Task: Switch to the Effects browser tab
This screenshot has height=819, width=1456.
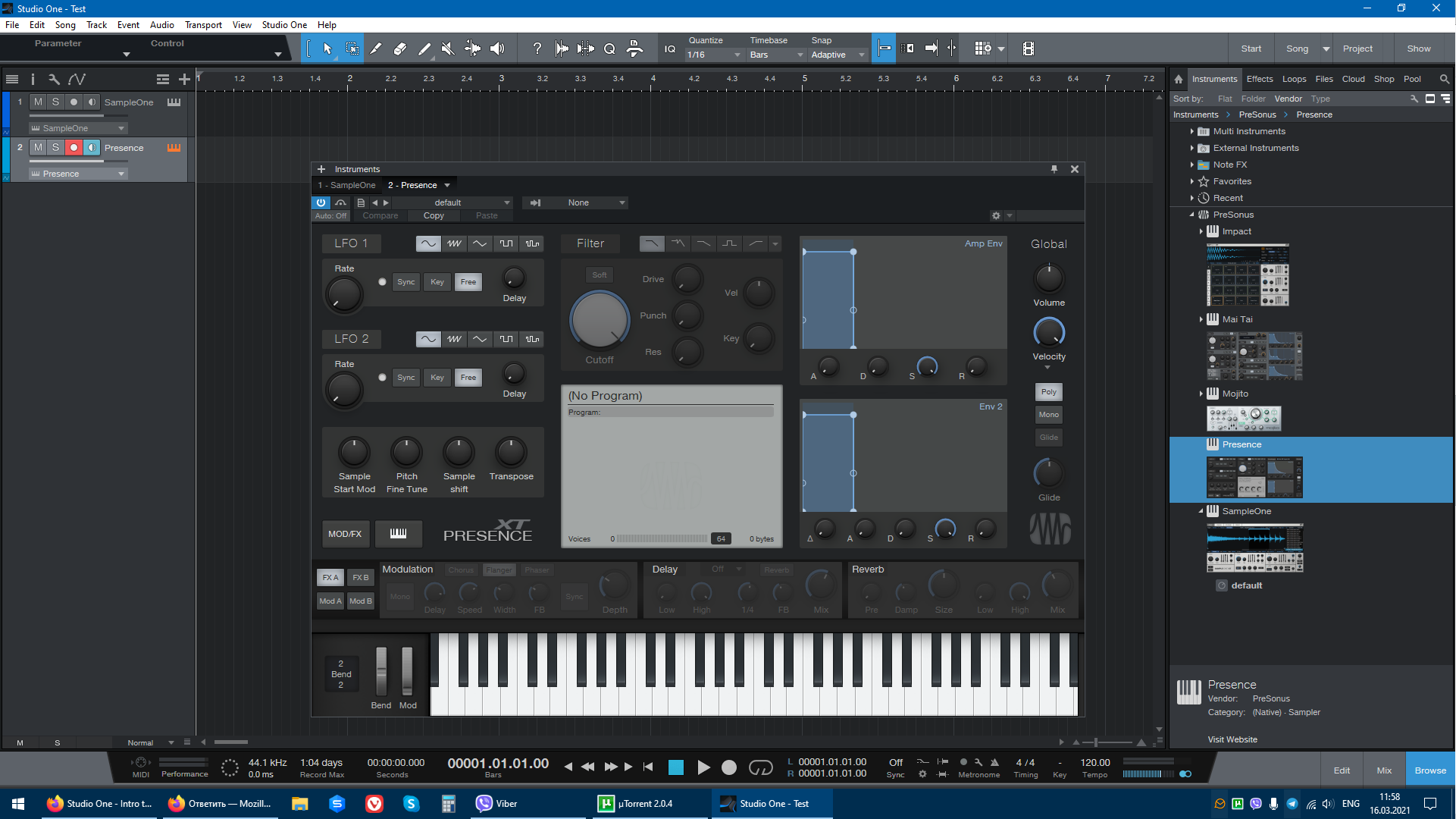Action: click(x=1259, y=79)
